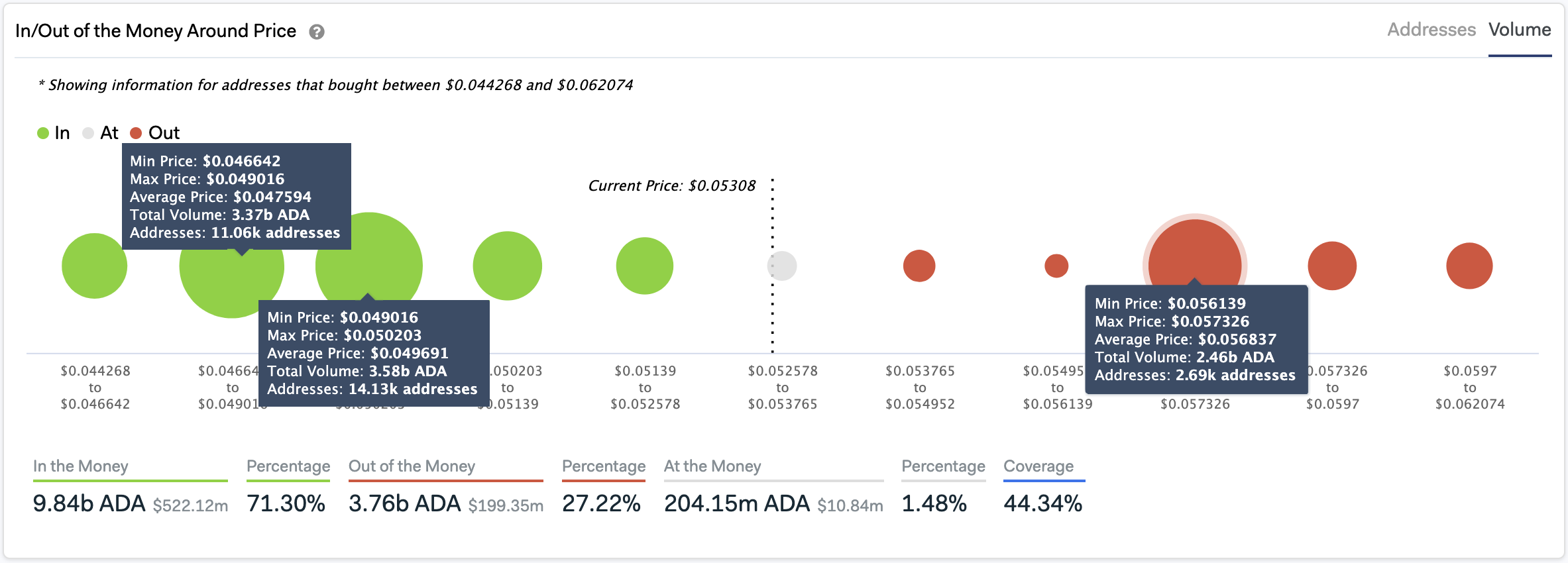Click green bubble above $0.050203 to $0.05139
Image resolution: width=1568 pixels, height=563 pixels.
point(507,266)
